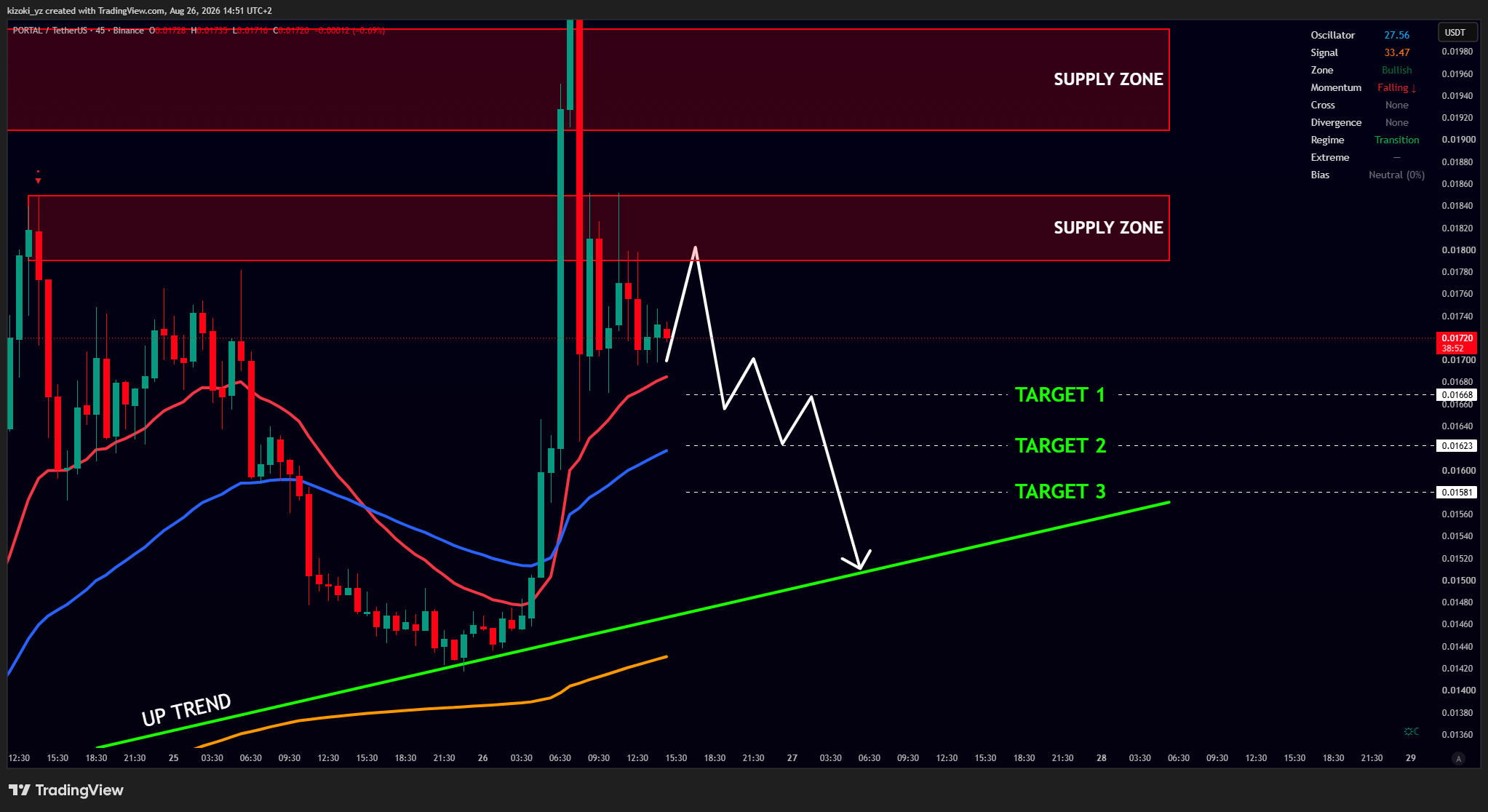Click the sun and moon session icon
The image size is (1488, 812).
[x=1412, y=731]
